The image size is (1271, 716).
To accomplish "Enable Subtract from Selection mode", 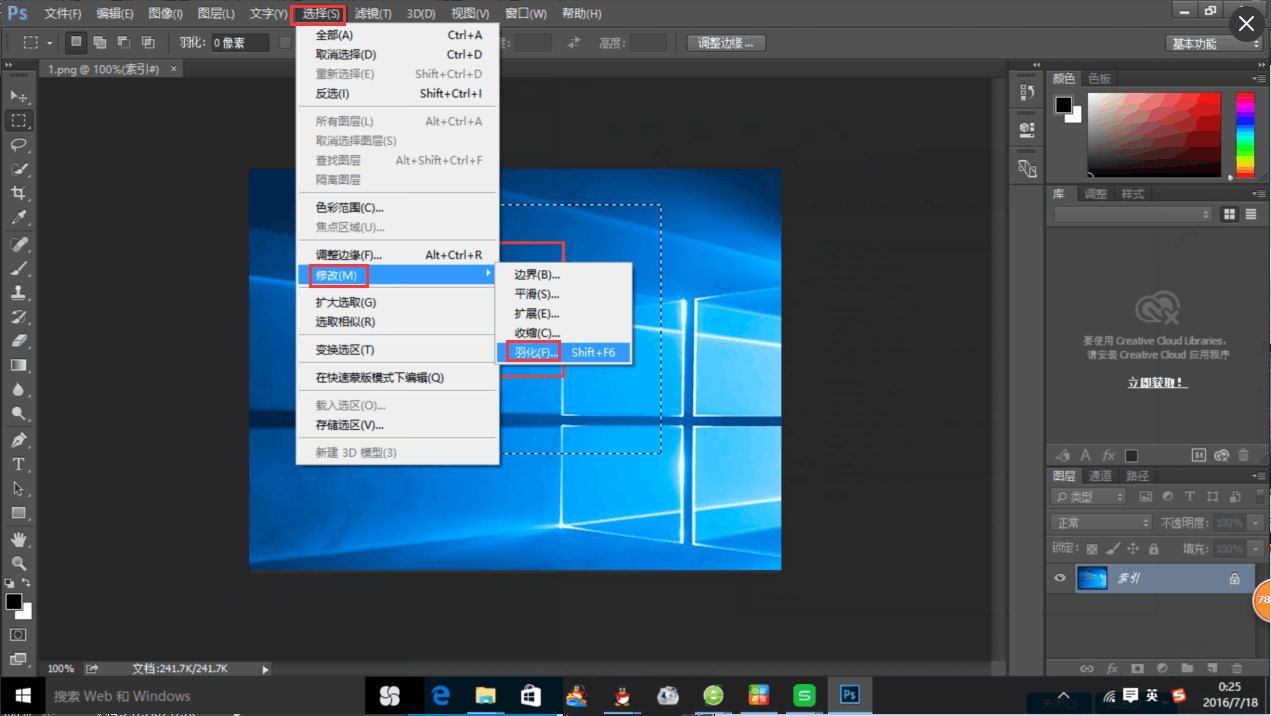I will [x=124, y=43].
